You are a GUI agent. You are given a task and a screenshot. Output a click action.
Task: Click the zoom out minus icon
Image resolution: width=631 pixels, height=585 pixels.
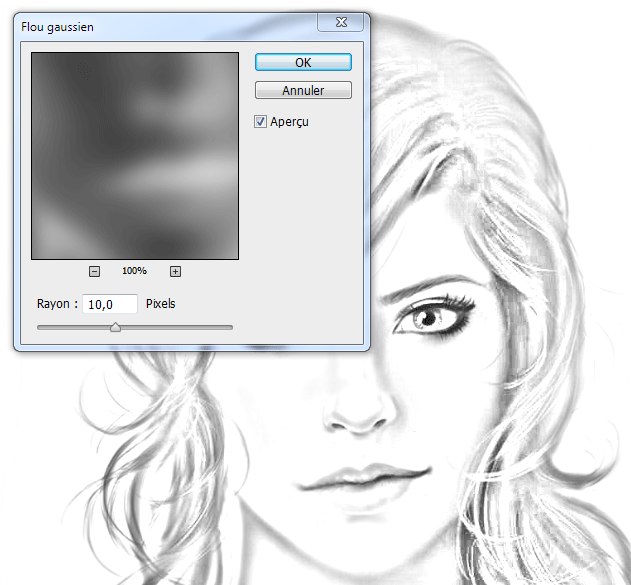(94, 271)
